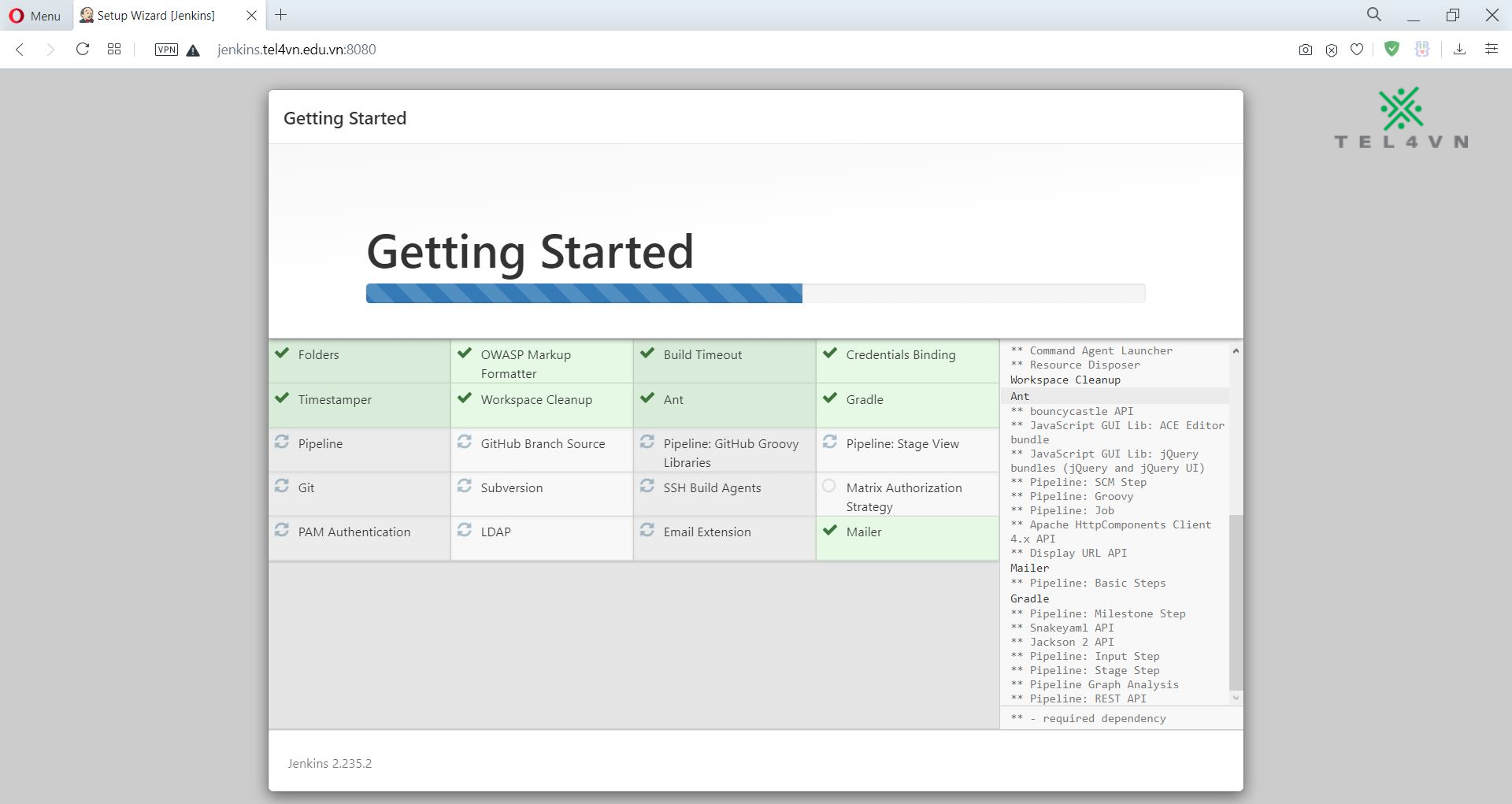Click the Credentials Binding checkmark

coord(830,353)
